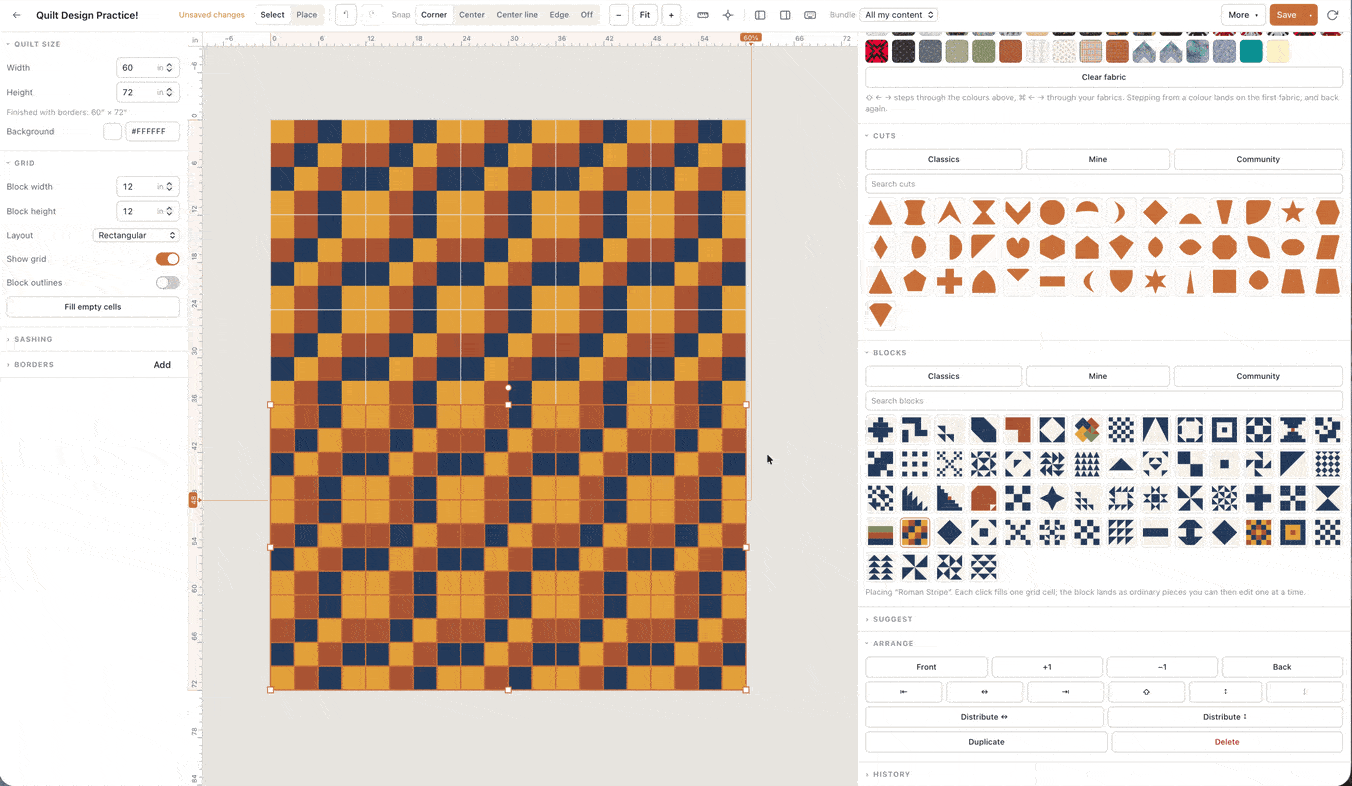
Task: Click the align vertical centers button
Action: coord(1226,692)
